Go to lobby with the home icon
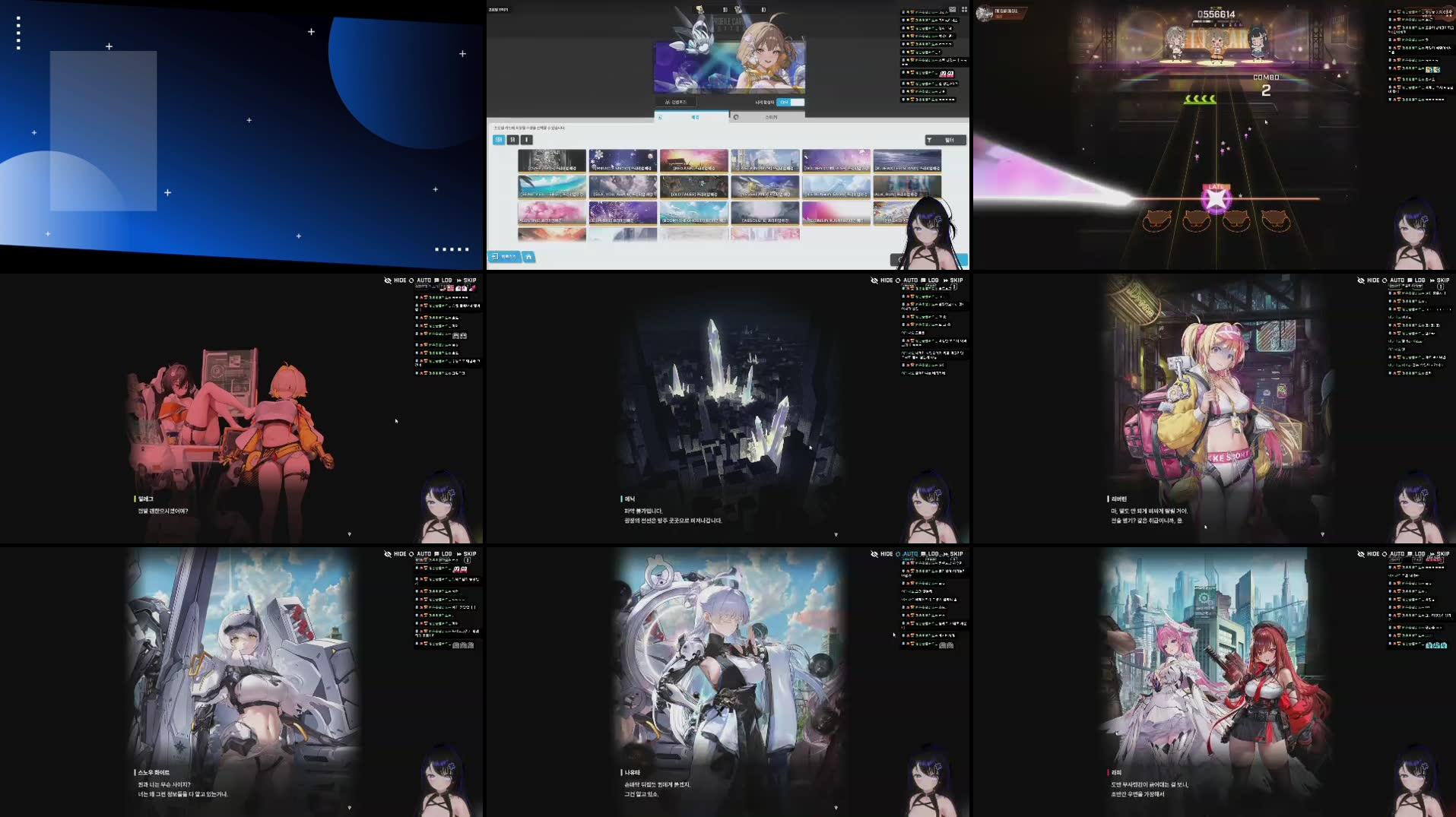 pyautogui.click(x=528, y=257)
